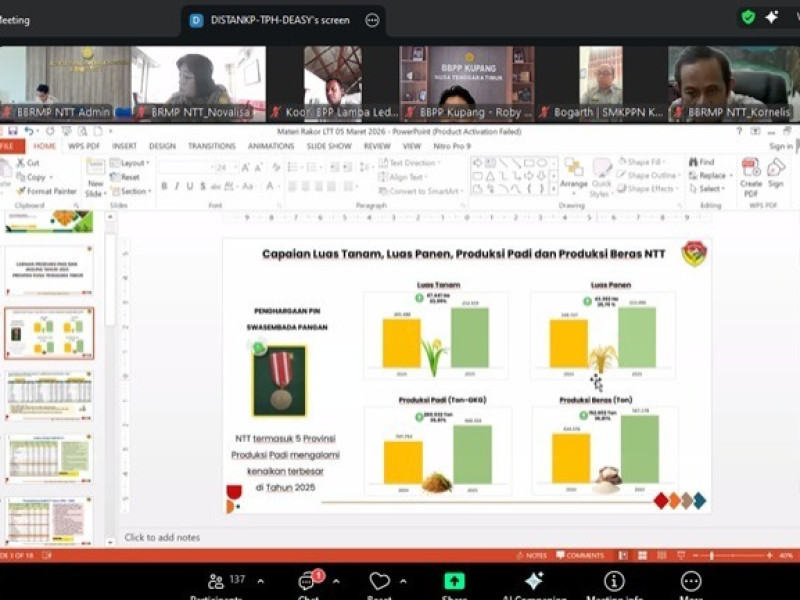Click the New Slide icon
The image size is (800, 600).
95,174
